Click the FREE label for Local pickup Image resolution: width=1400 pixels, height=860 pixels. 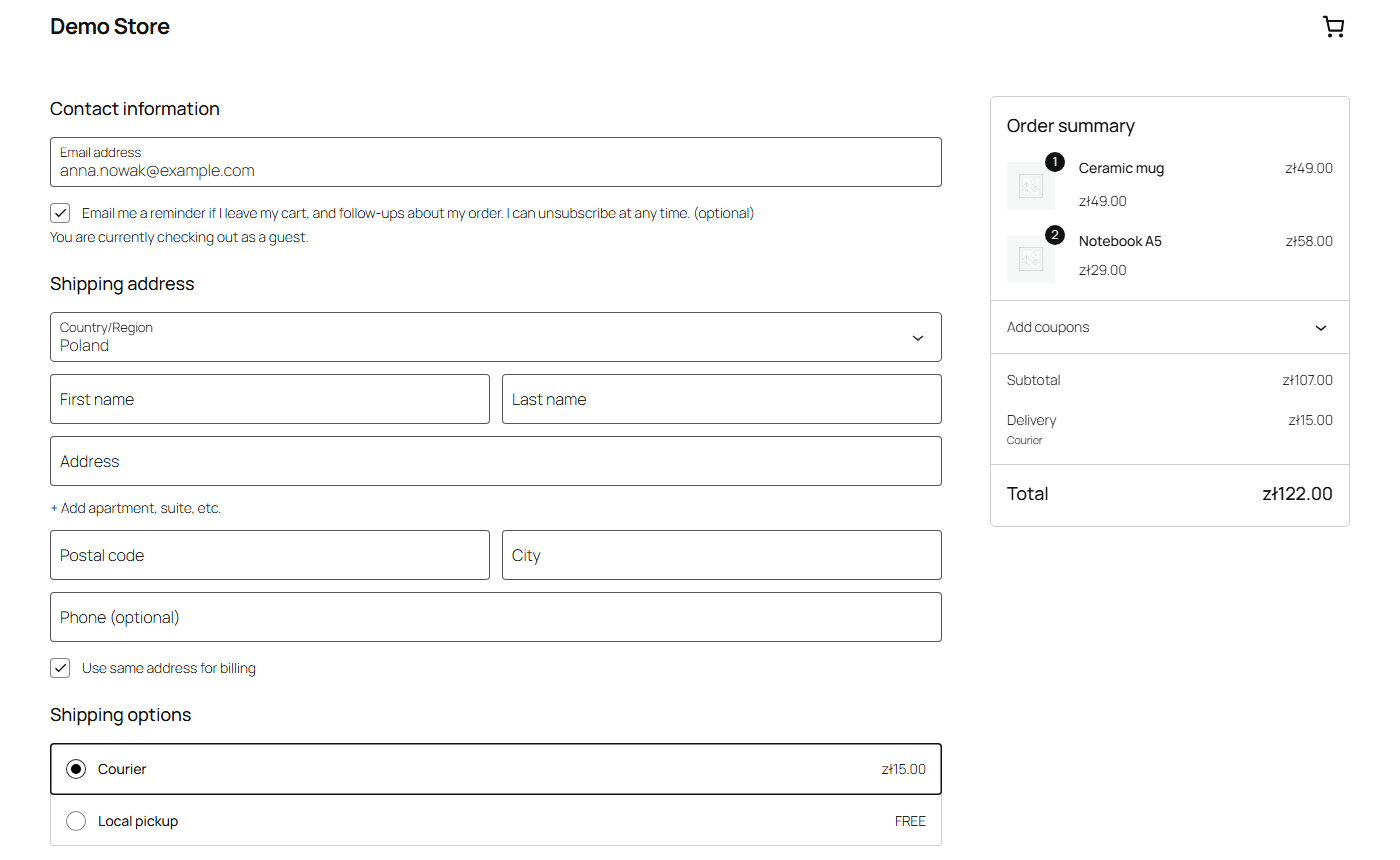coord(910,821)
